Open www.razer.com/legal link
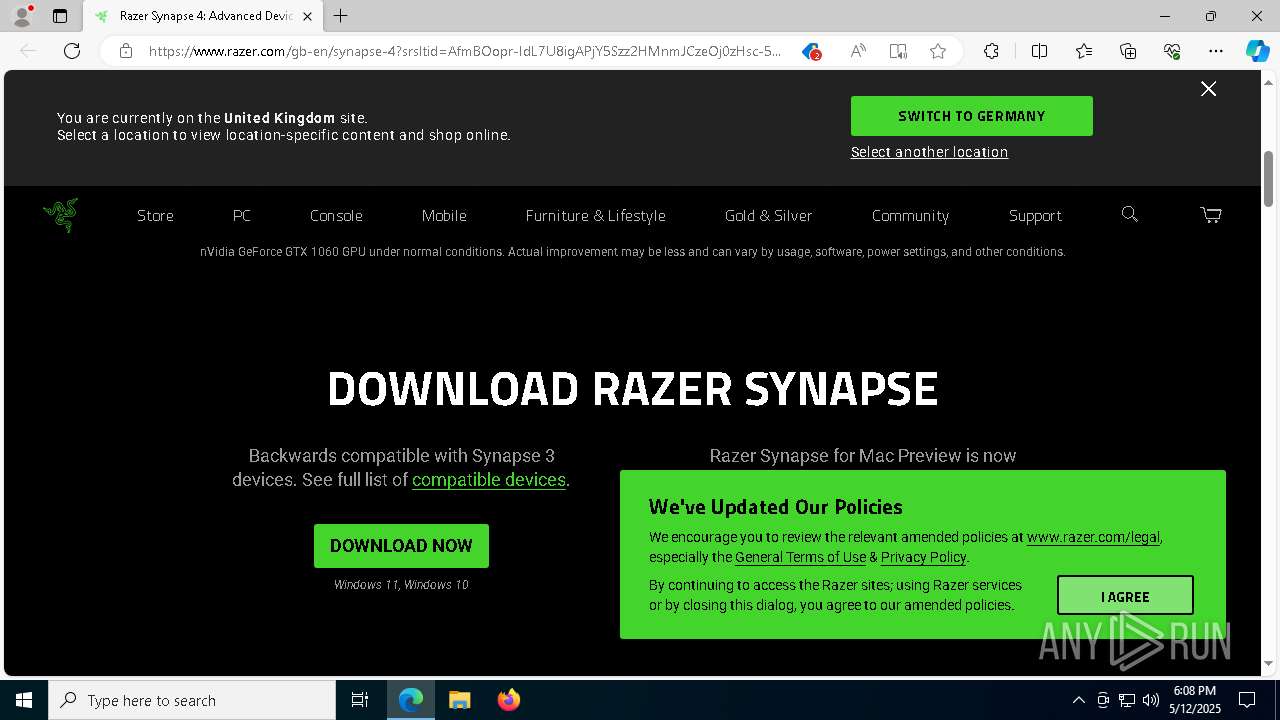Viewport: 1280px width, 720px height. click(1093, 537)
